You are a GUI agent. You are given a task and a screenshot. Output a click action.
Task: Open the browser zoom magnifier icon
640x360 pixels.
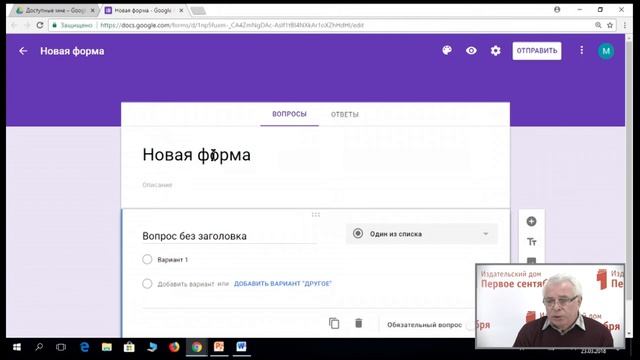coord(598,25)
